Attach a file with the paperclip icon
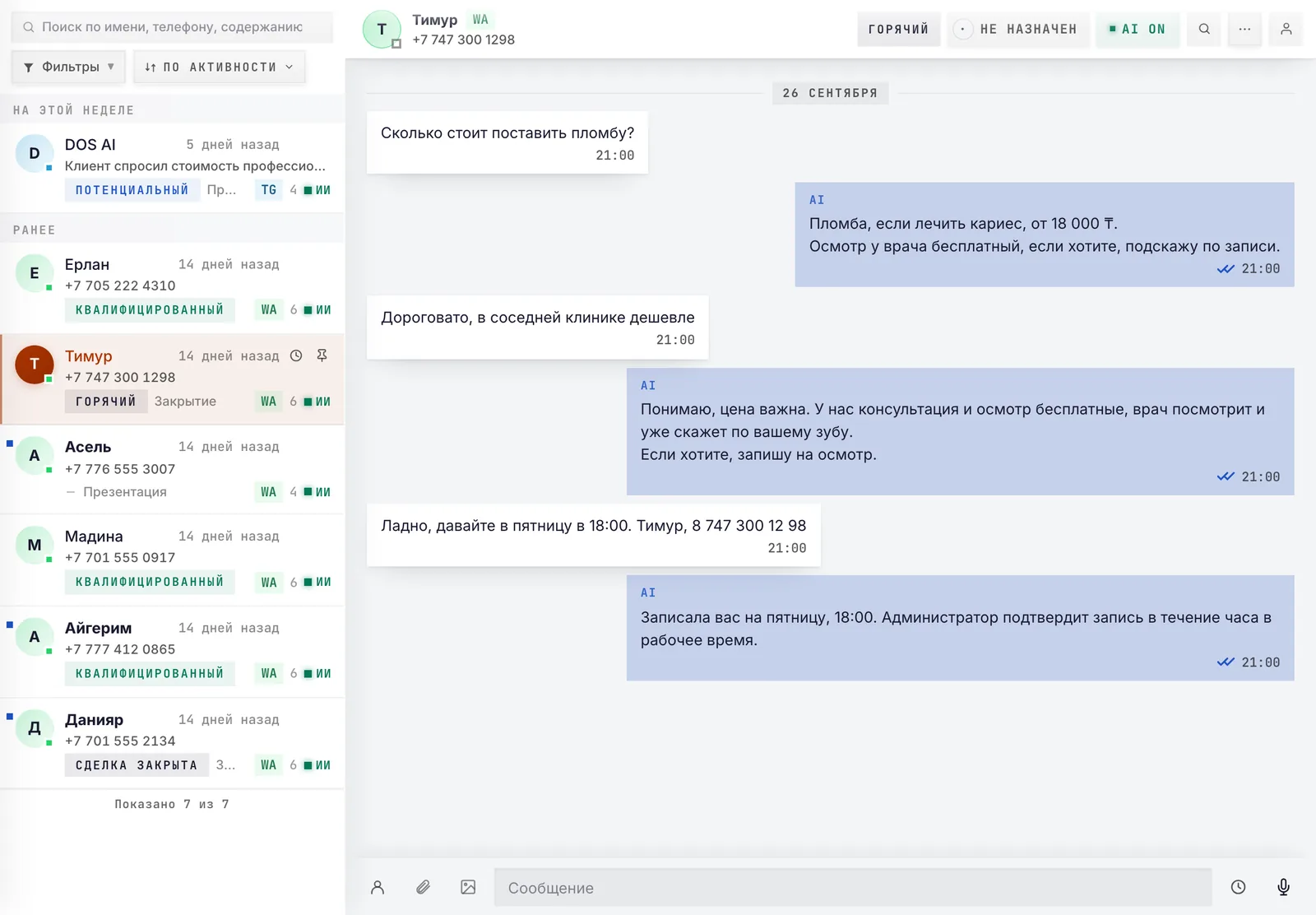This screenshot has width=1316, height=915. 423,887
